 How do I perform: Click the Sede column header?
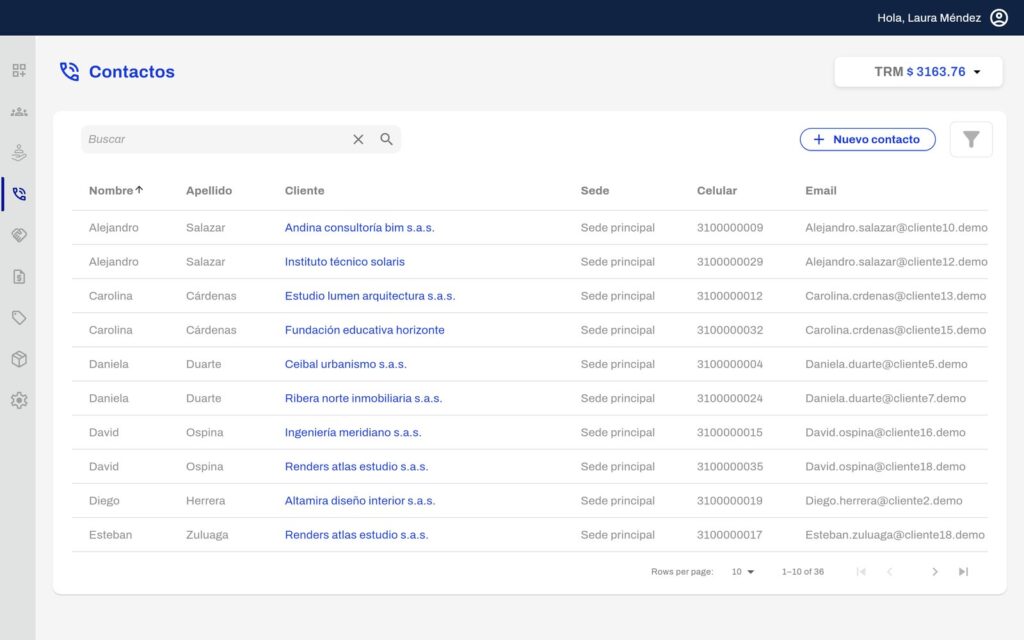(x=595, y=190)
